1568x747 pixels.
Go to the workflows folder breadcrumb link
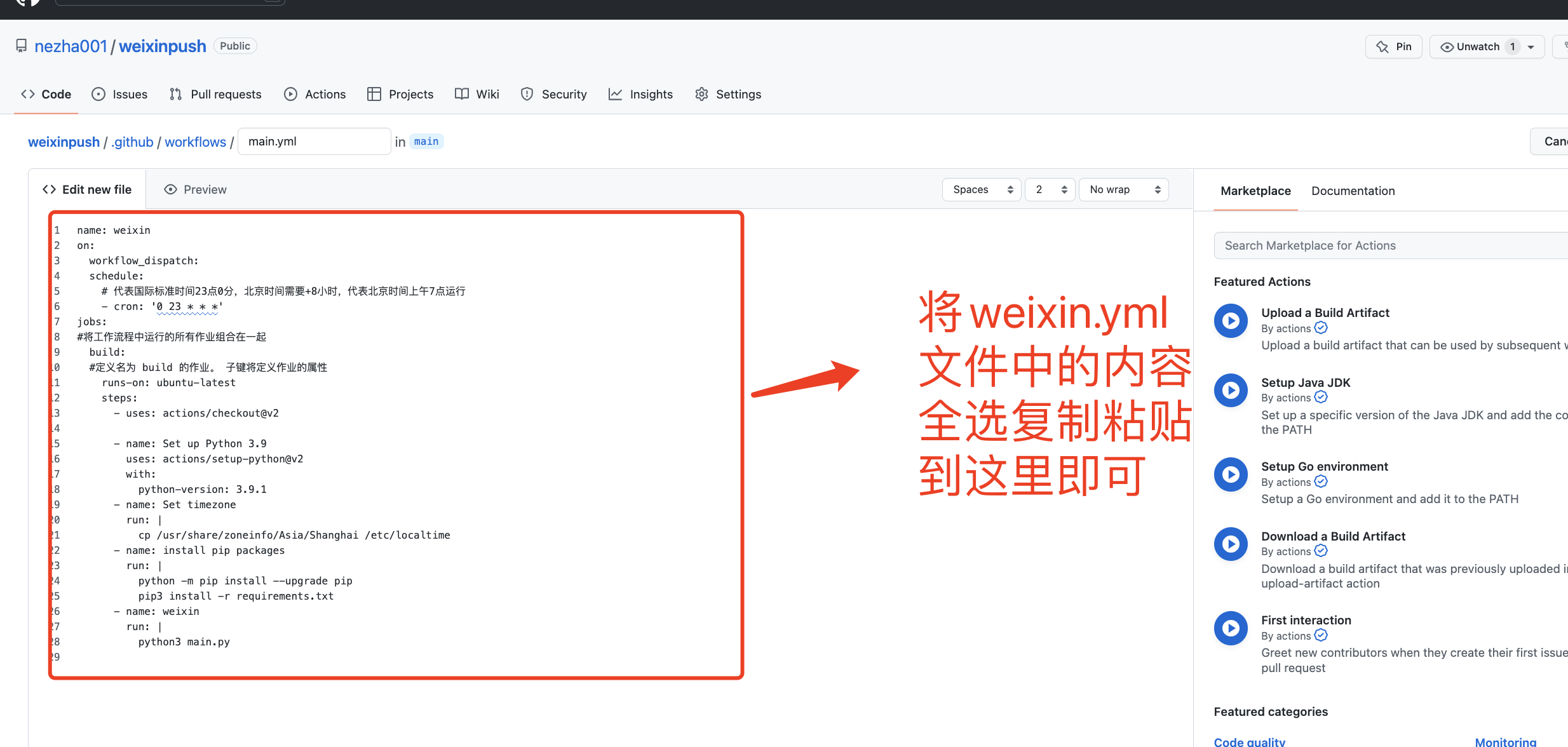(195, 142)
